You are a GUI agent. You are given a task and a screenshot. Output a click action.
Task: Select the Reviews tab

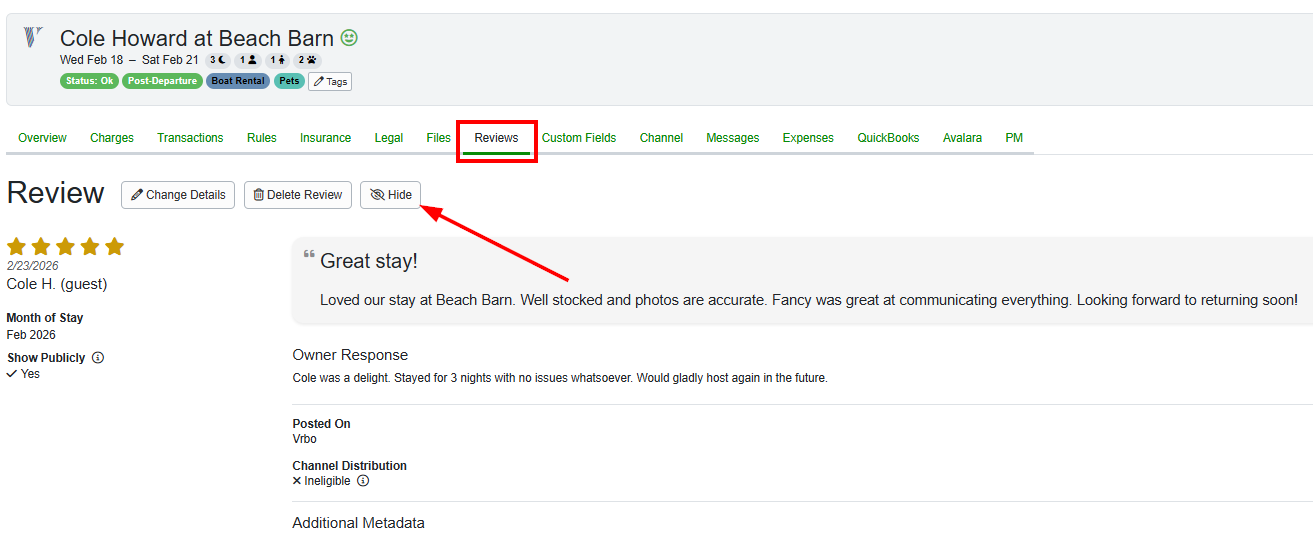coord(497,138)
